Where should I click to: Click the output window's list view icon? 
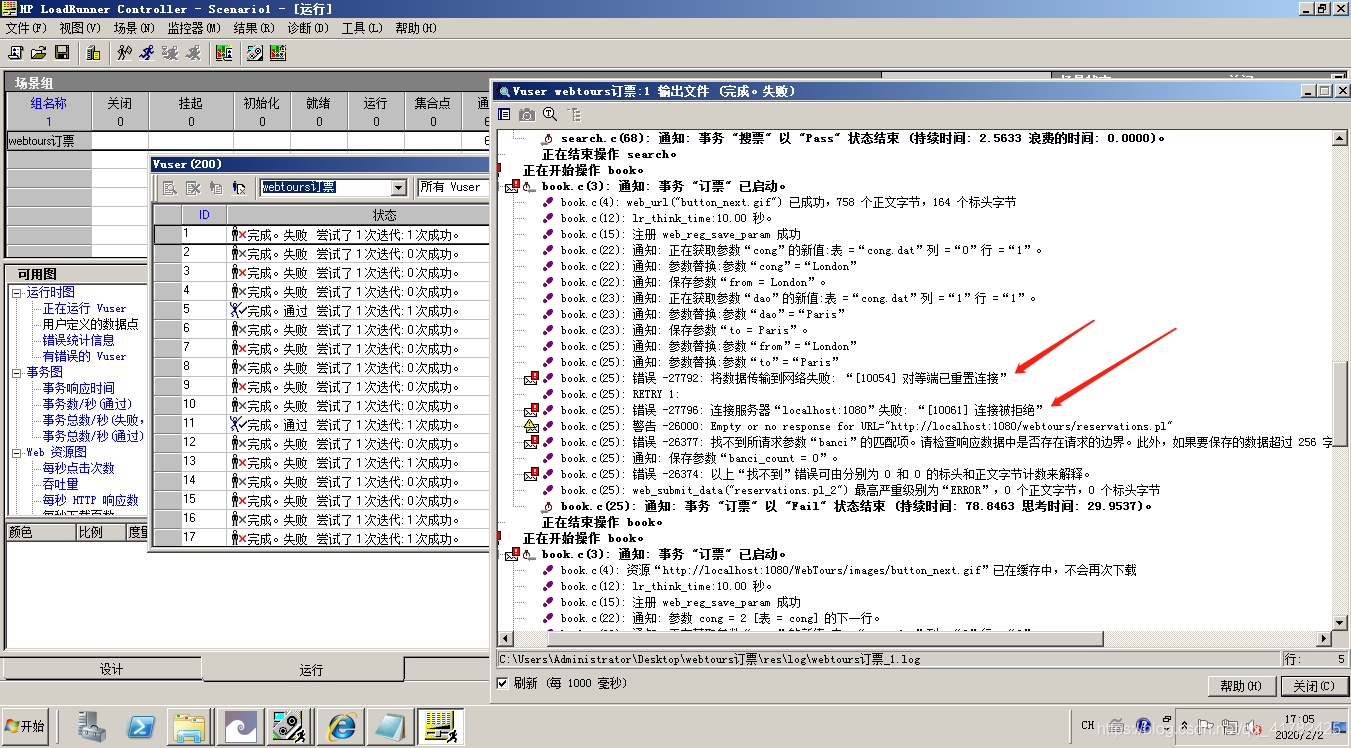pos(504,115)
